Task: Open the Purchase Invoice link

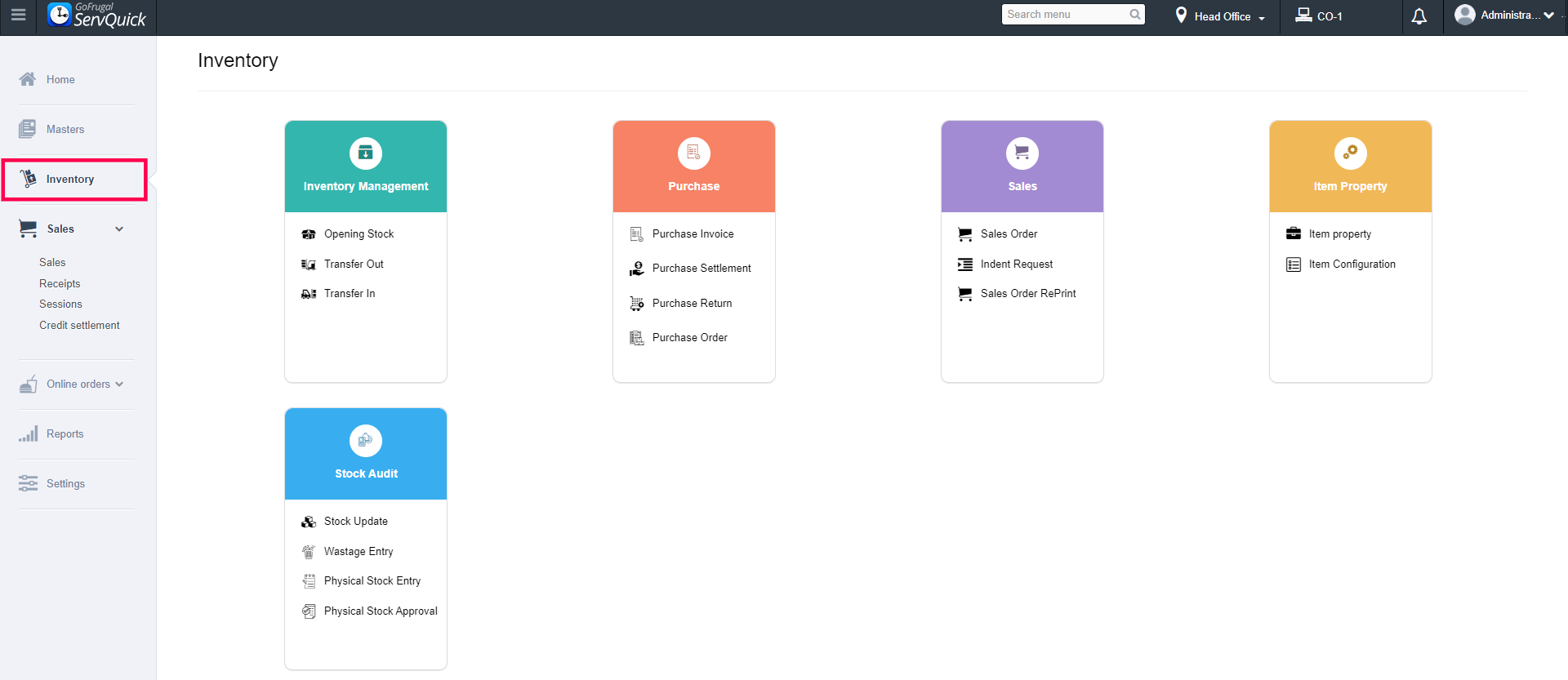Action: (x=693, y=234)
